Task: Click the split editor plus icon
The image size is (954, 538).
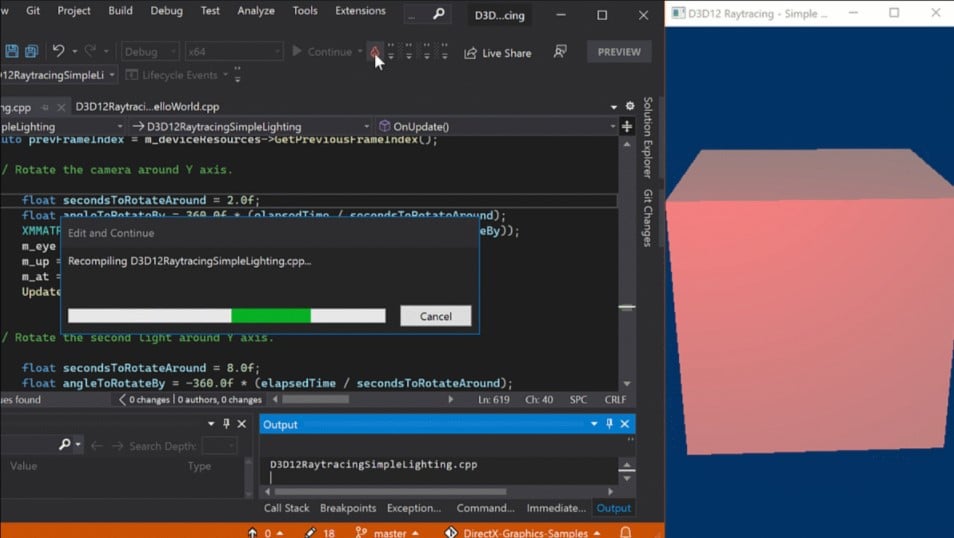Action: point(627,127)
